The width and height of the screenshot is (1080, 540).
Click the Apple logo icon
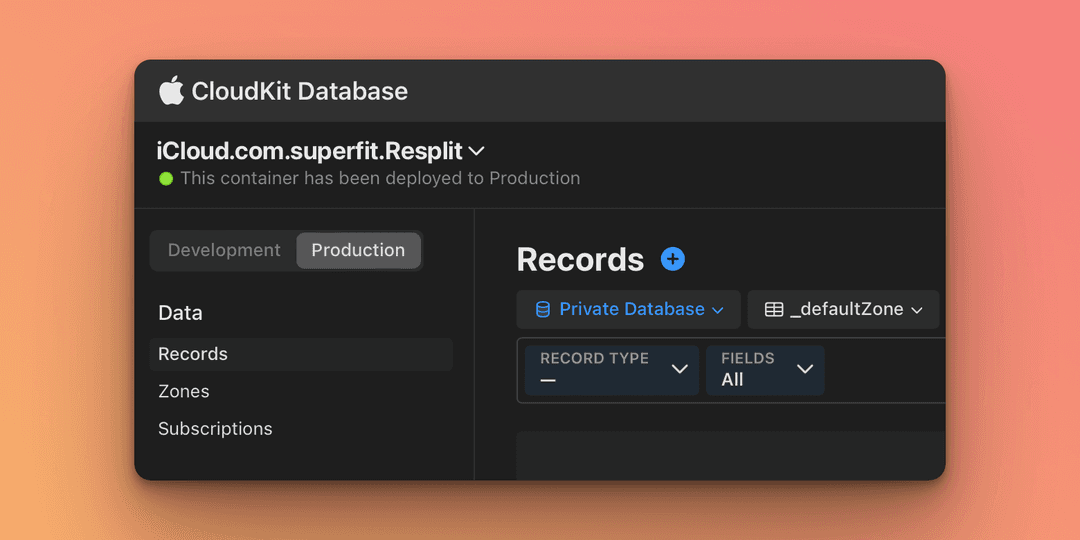172,91
